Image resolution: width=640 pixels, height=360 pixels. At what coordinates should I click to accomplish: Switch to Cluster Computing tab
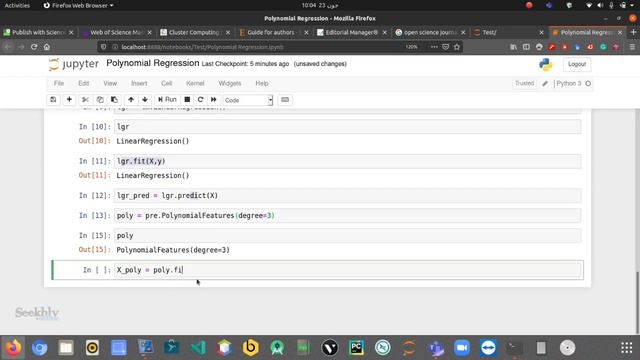(x=194, y=32)
